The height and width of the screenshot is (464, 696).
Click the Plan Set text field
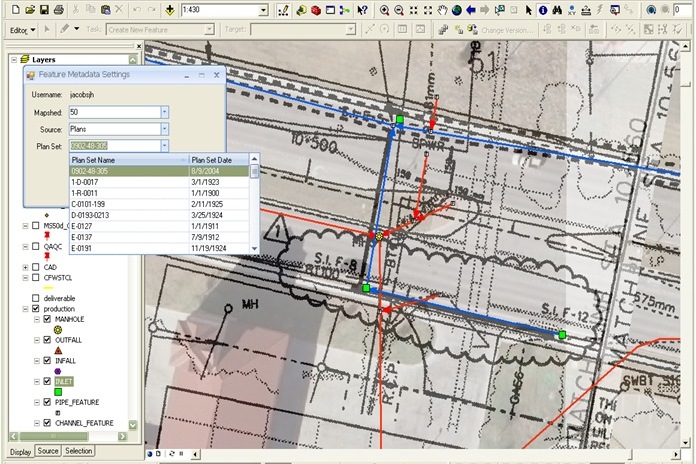click(x=115, y=146)
